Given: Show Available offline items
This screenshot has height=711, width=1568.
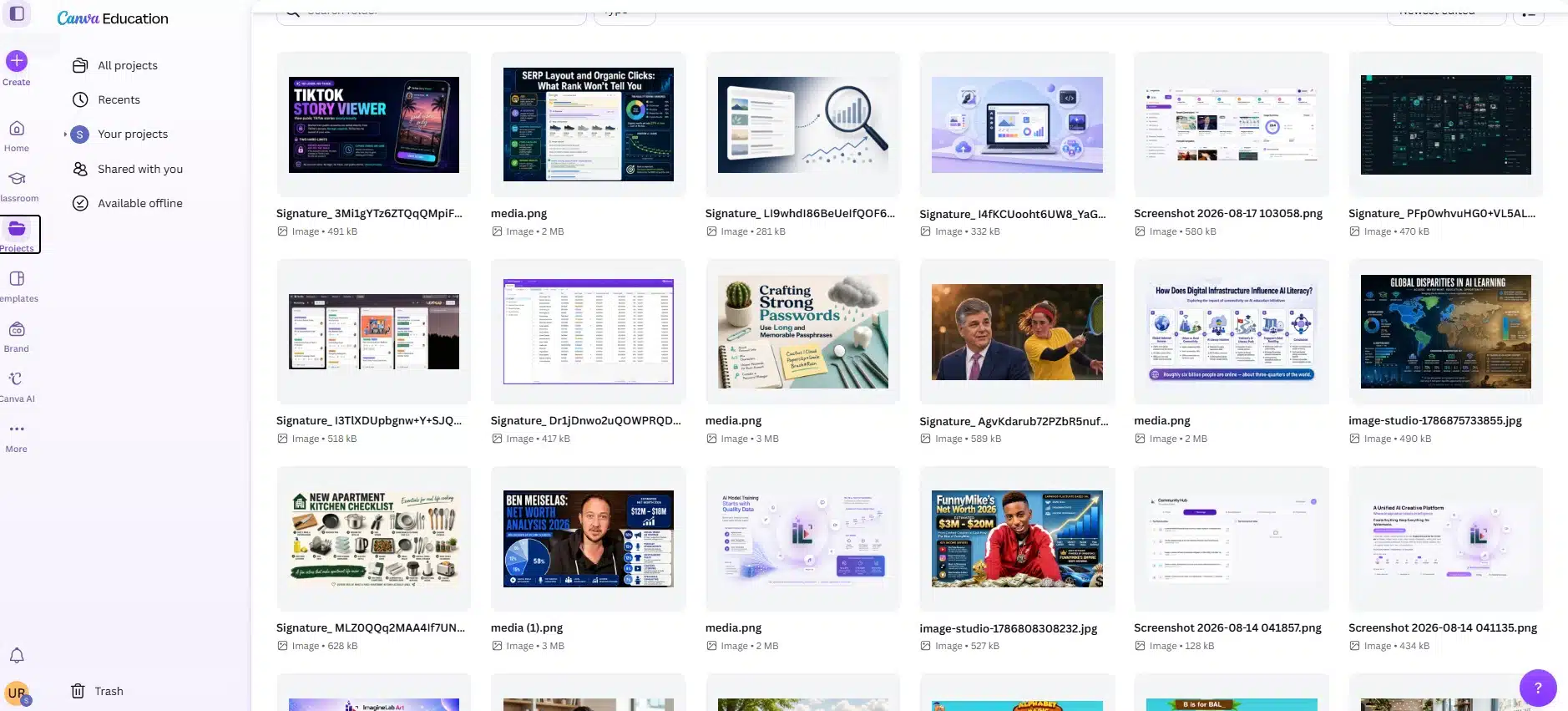Looking at the screenshot, I should point(140,203).
